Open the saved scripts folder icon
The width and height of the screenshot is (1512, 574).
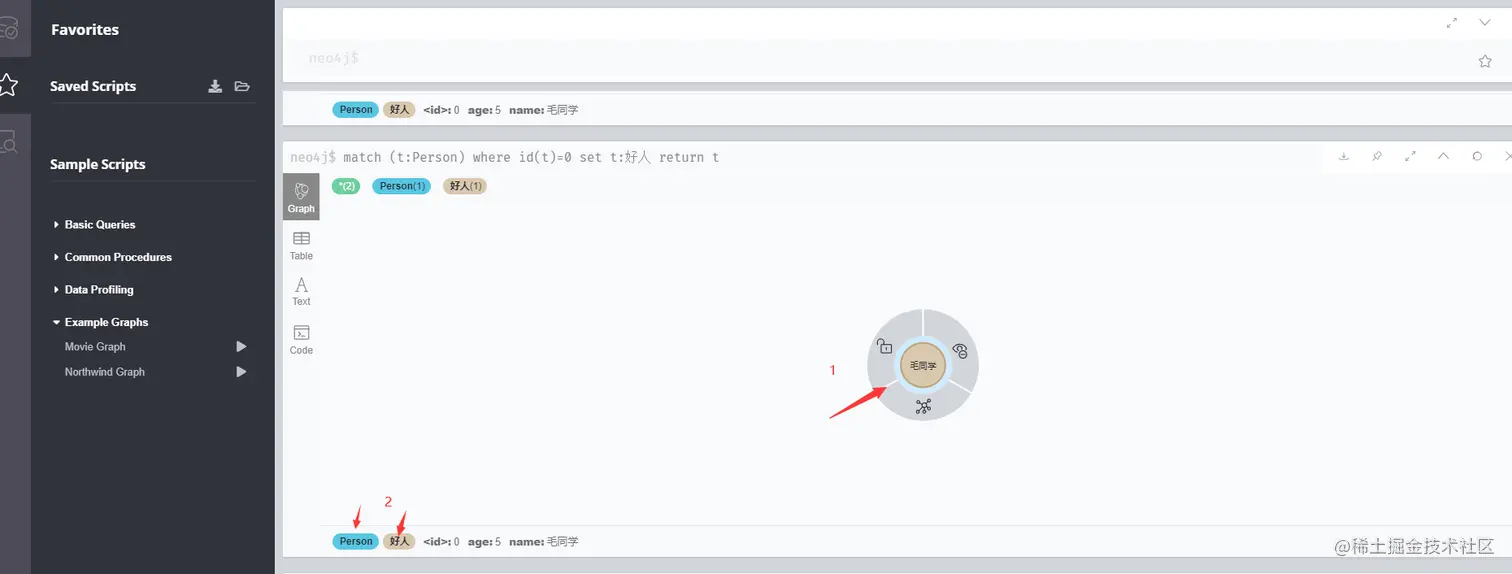click(242, 86)
